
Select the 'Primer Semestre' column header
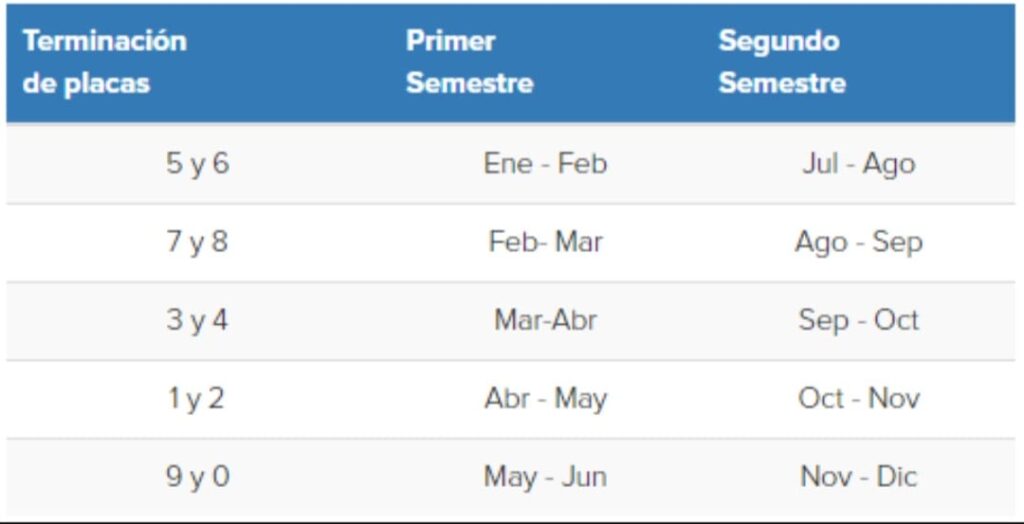coord(469,62)
